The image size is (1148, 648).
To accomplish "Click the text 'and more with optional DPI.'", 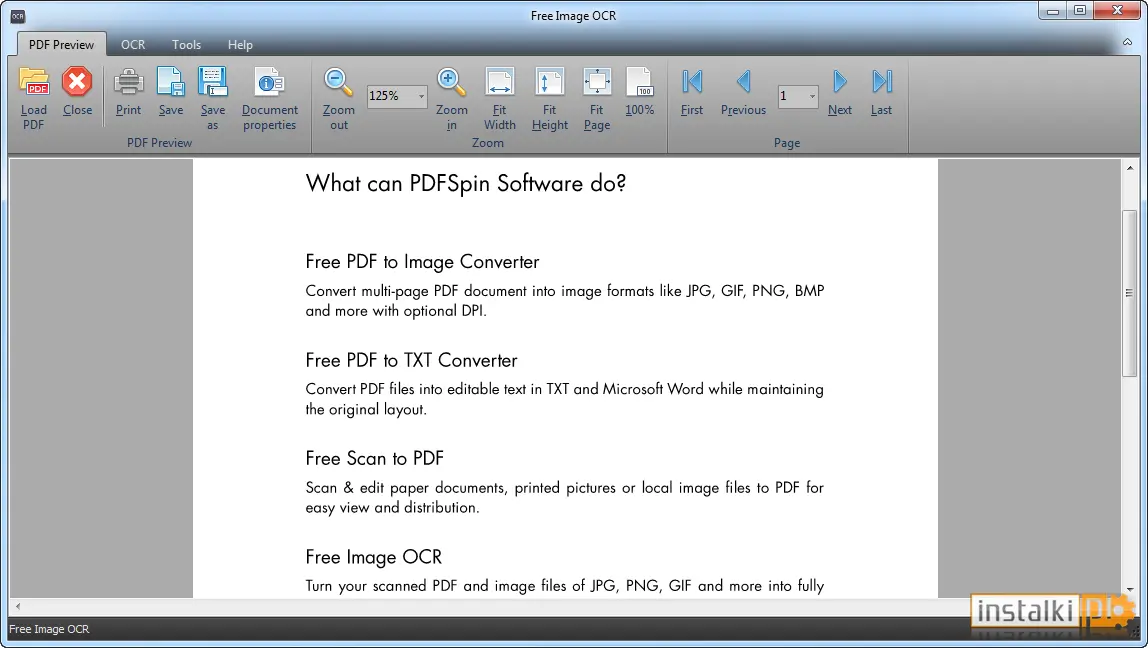I will [x=396, y=311].
